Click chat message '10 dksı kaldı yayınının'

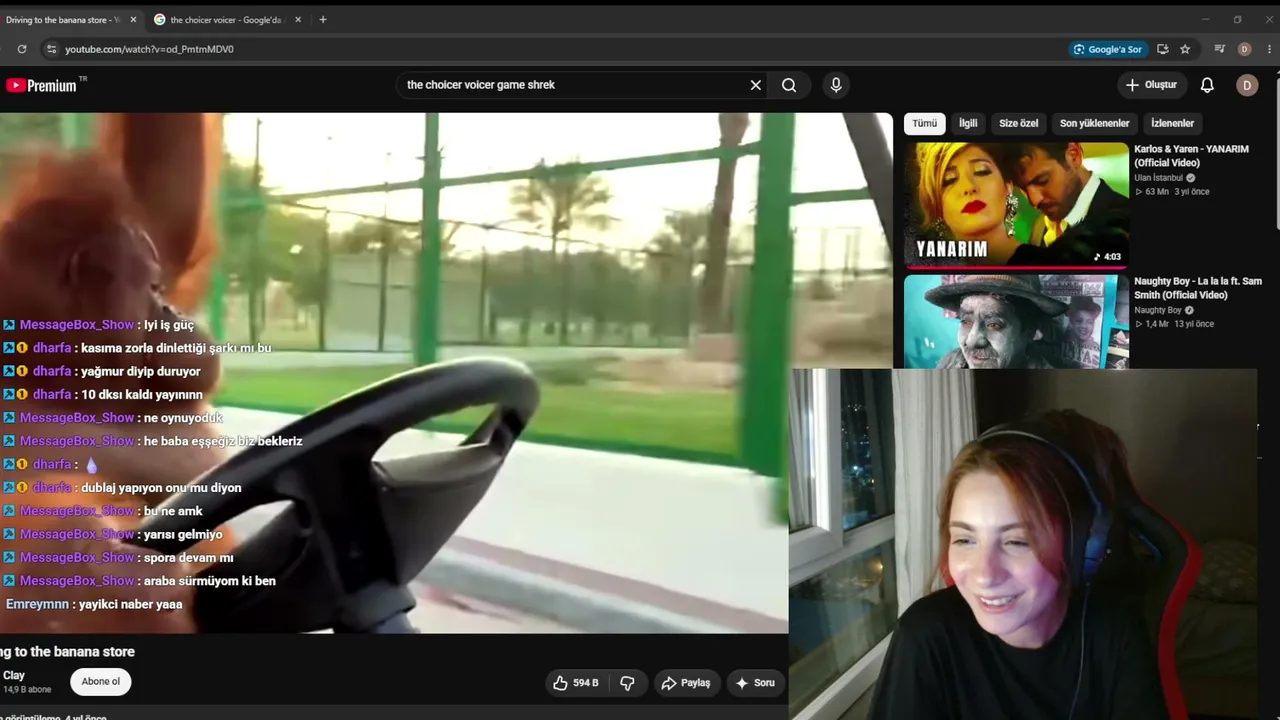pyautogui.click(x=142, y=395)
